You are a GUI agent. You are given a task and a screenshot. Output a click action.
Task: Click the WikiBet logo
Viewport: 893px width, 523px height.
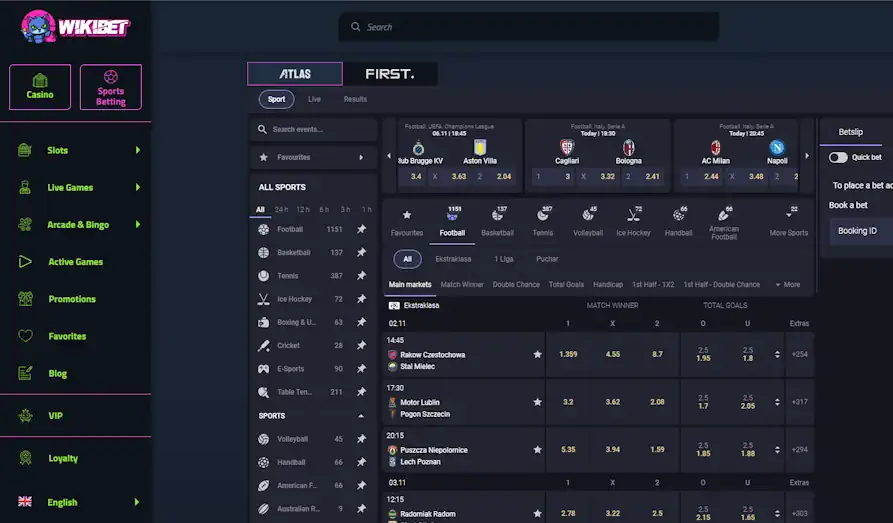(x=76, y=27)
